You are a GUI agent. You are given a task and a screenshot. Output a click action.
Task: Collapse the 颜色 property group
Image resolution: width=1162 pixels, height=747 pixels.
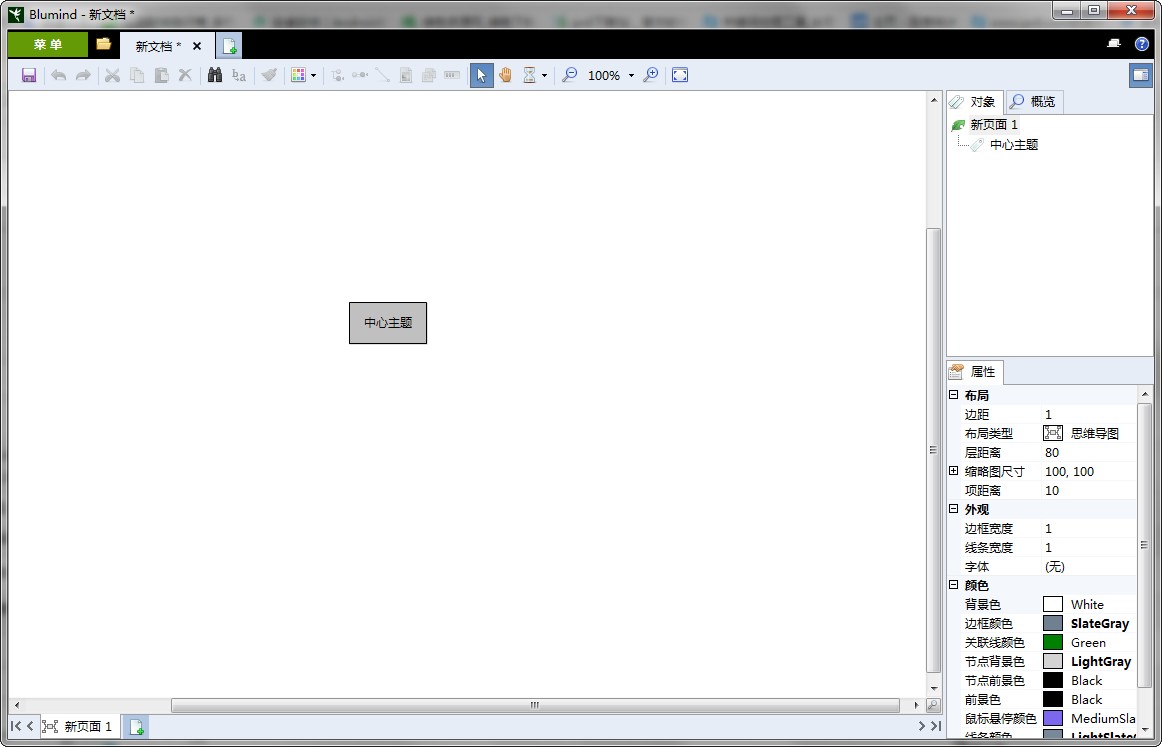pyautogui.click(x=954, y=585)
